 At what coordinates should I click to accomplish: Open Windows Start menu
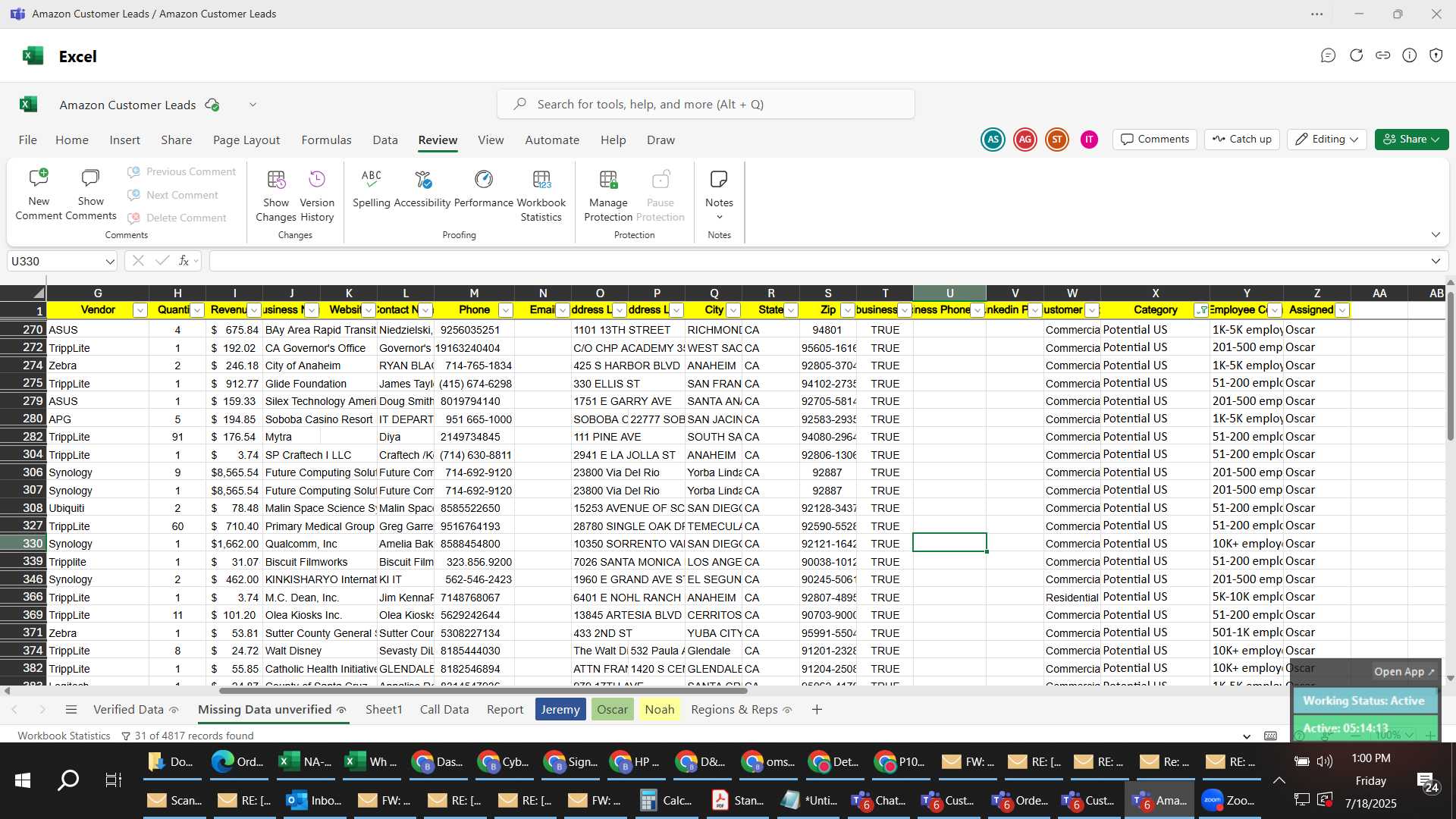pyautogui.click(x=23, y=780)
